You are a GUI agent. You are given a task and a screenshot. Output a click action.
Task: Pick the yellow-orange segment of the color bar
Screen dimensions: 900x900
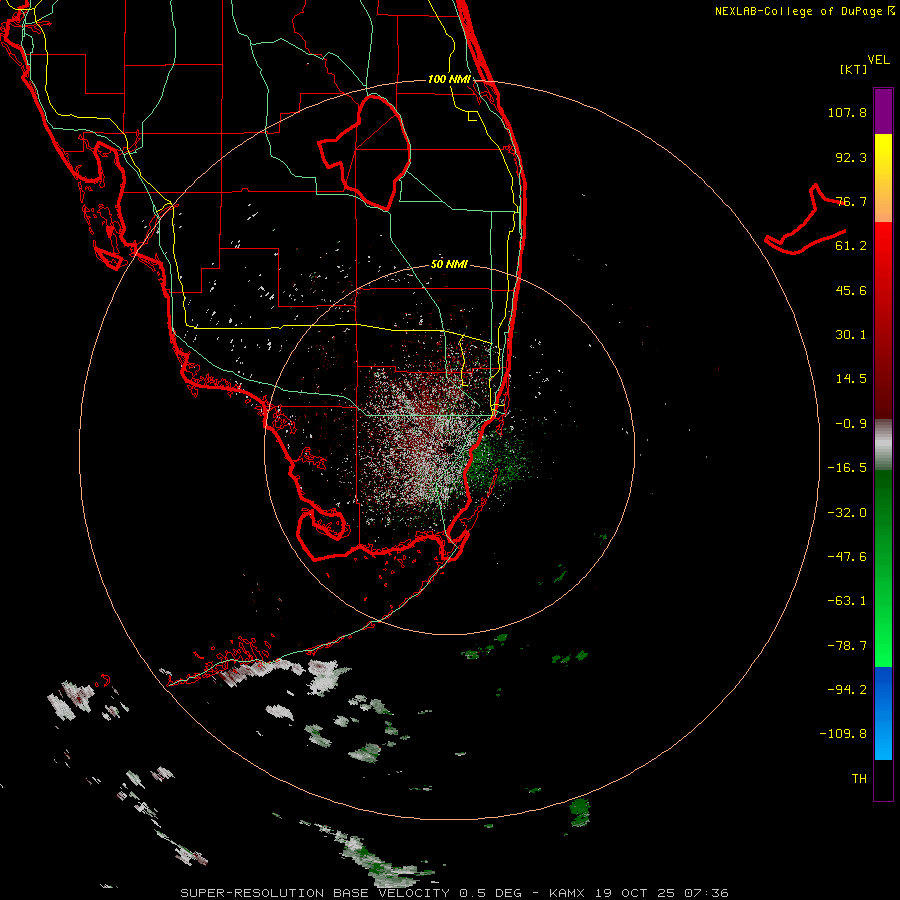coord(883,178)
